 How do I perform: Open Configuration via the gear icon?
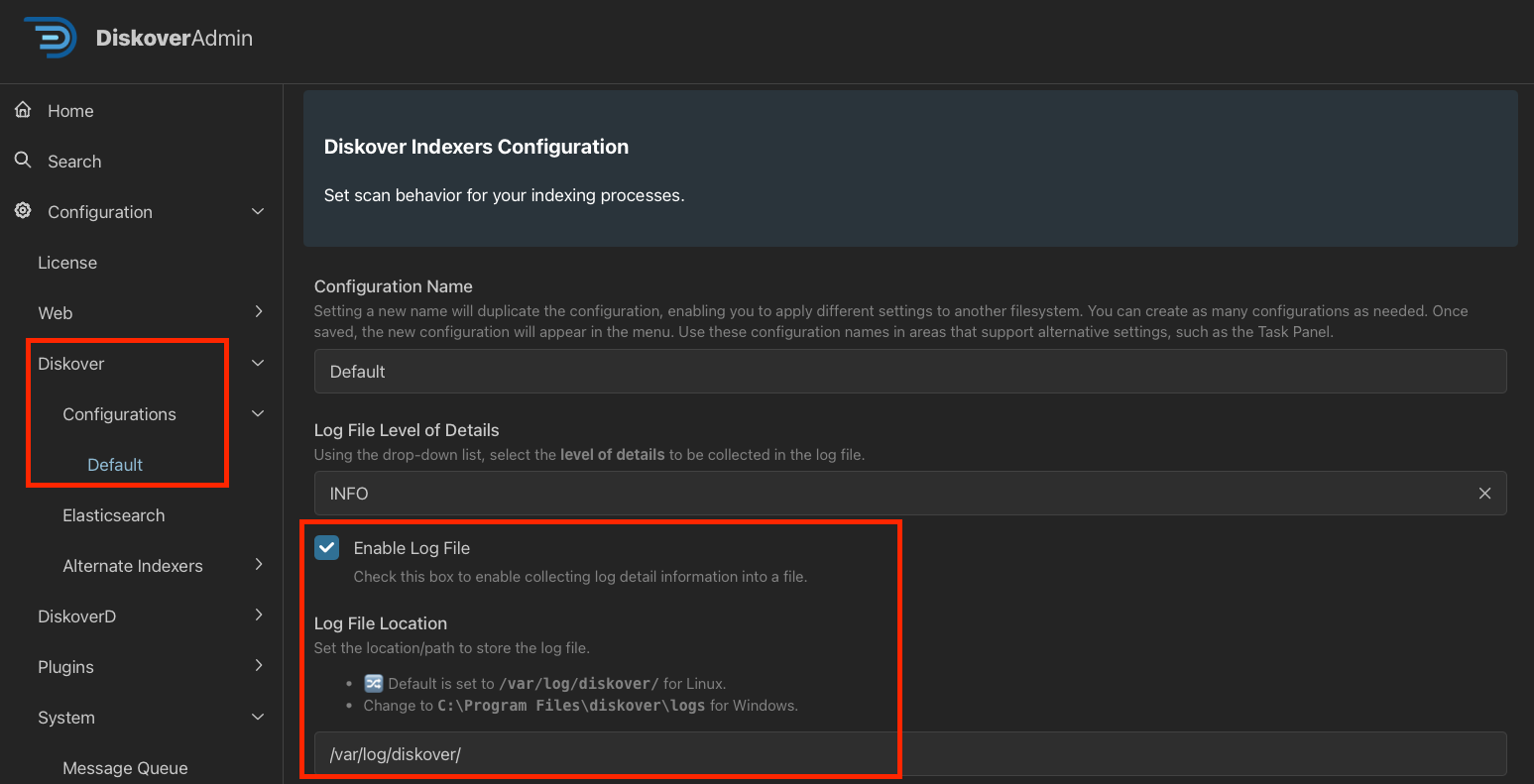point(22,211)
